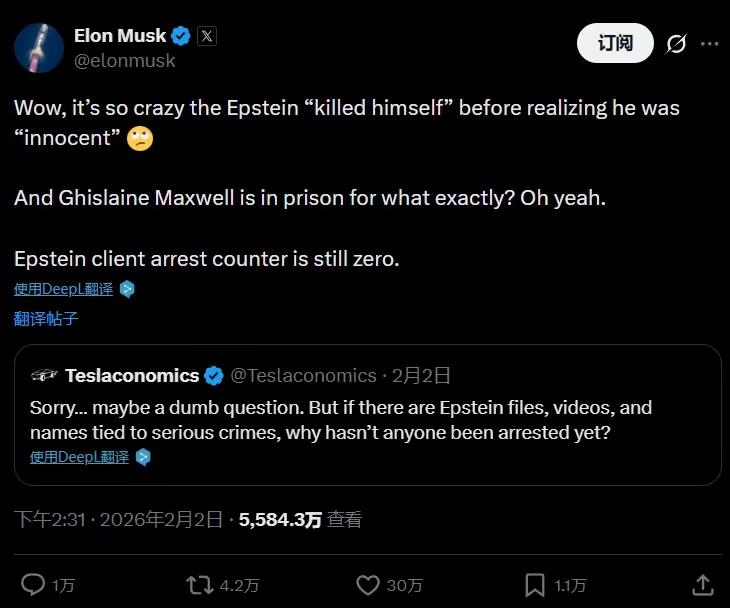Click the @elonmusk handle
Viewport: 730px width, 608px height.
click(124, 61)
